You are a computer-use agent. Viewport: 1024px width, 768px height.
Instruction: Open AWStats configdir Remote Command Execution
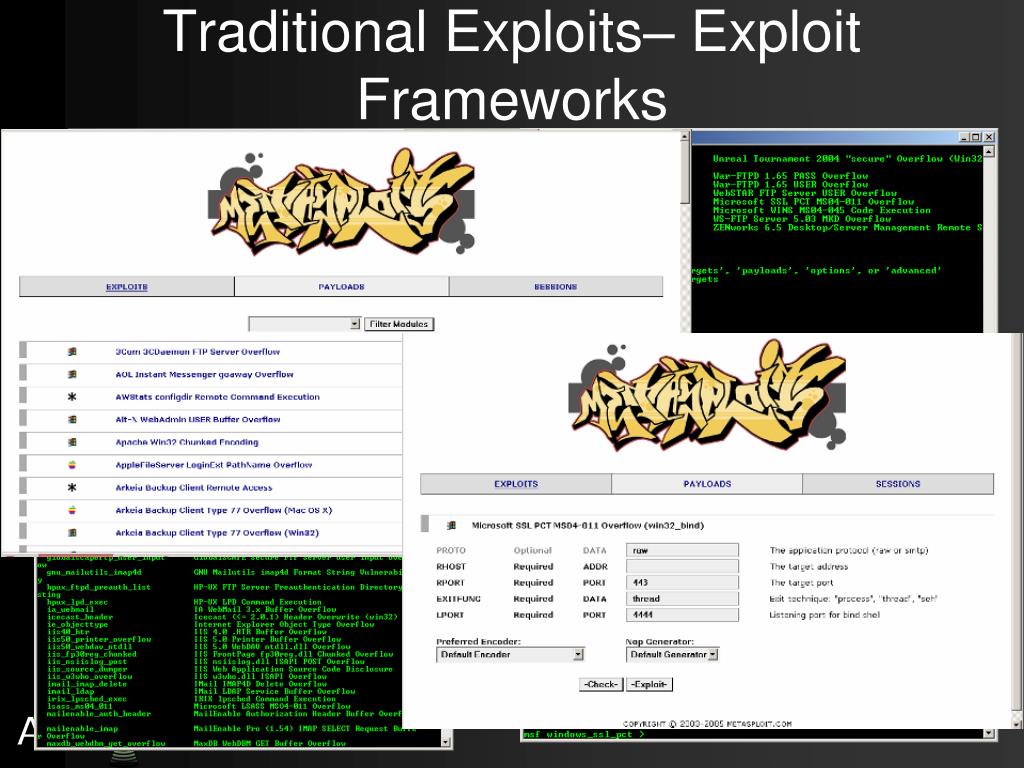click(217, 396)
